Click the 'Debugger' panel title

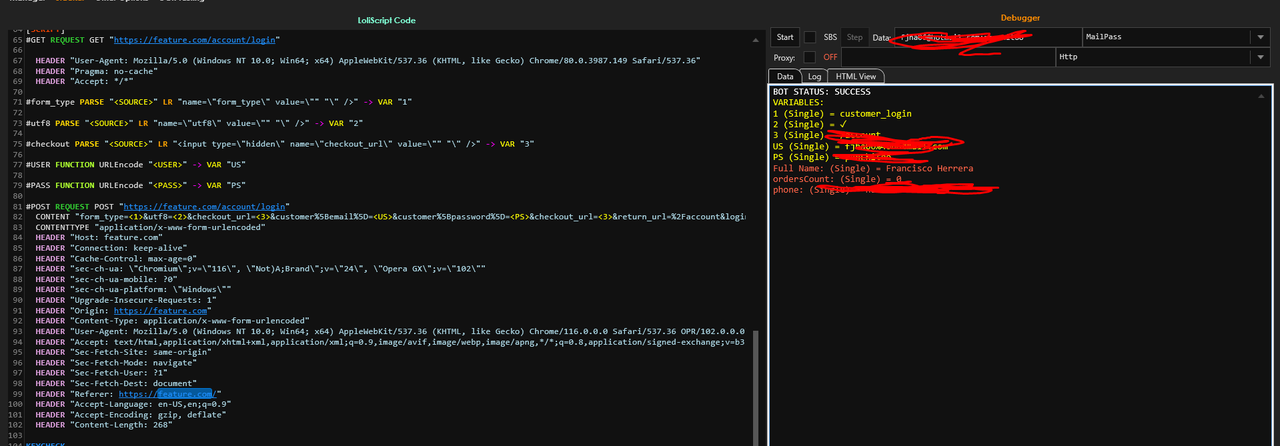(x=1021, y=18)
